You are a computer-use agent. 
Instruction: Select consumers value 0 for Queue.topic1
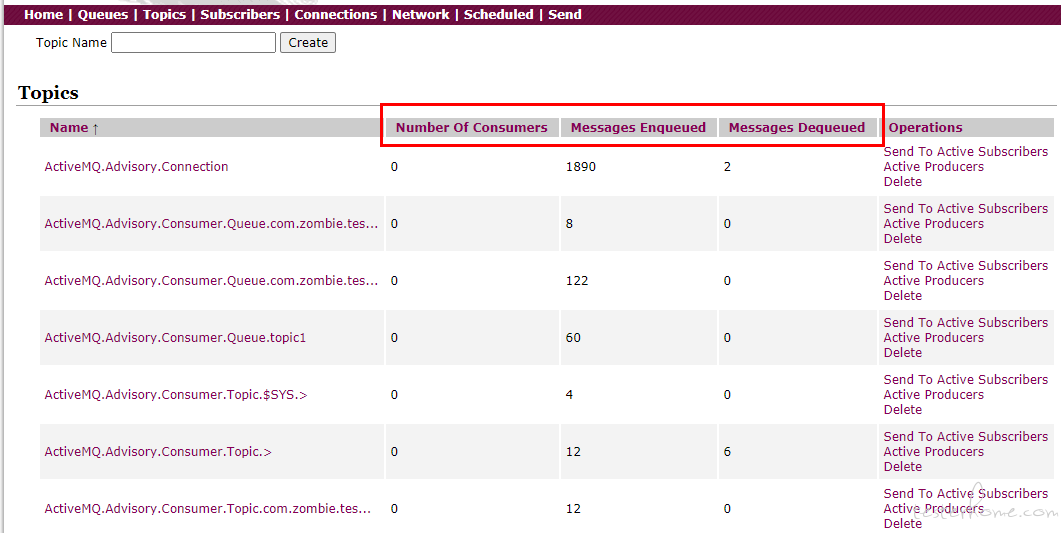click(x=394, y=337)
